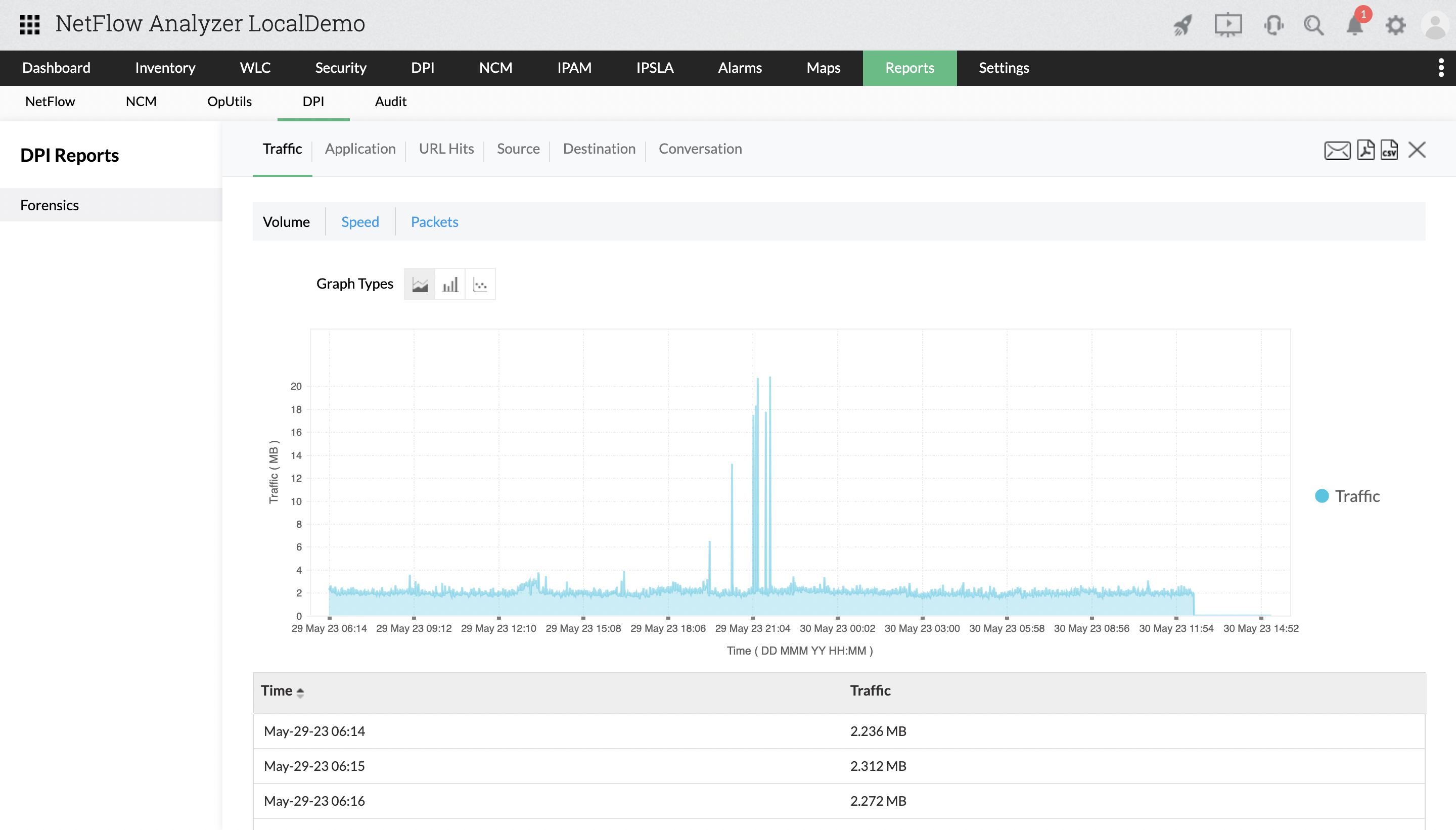Click the headset support icon
Screen dimensions: 1456x830
coord(1273,25)
